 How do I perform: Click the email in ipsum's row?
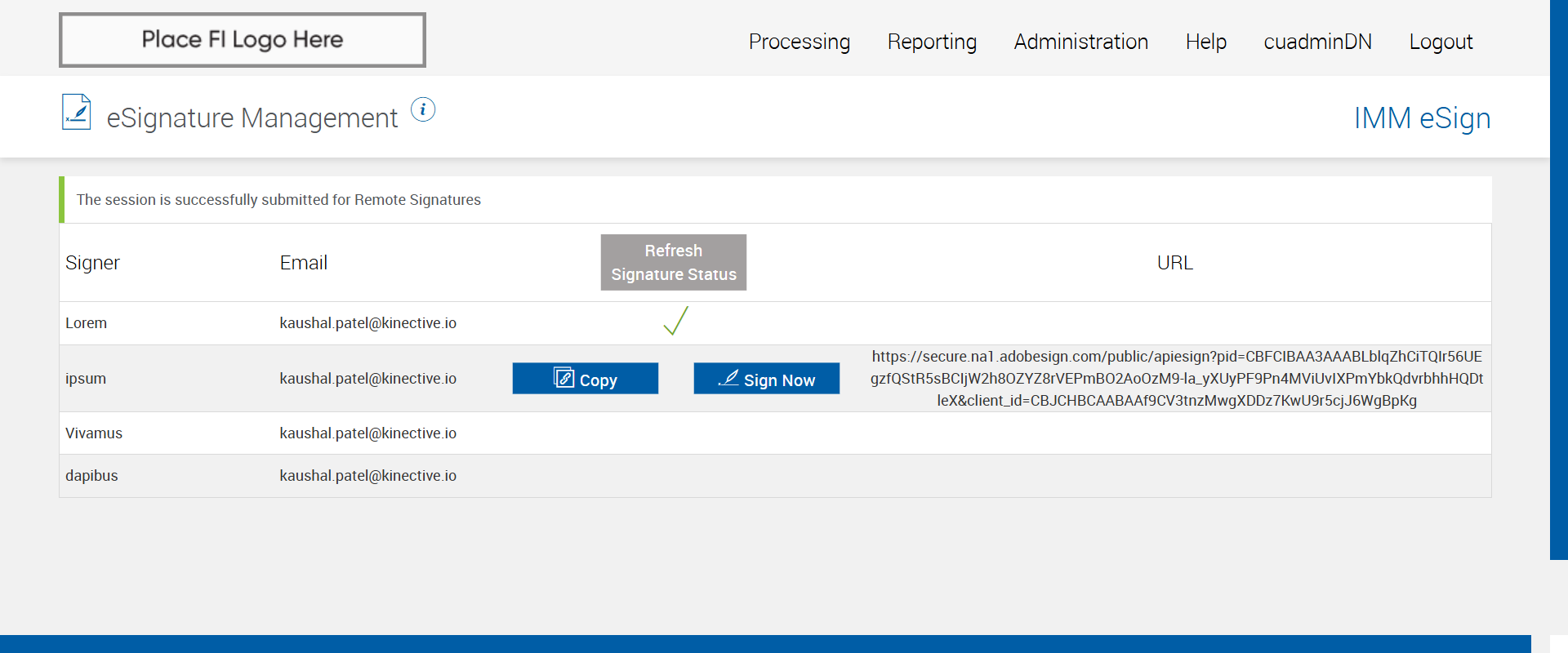(x=368, y=379)
